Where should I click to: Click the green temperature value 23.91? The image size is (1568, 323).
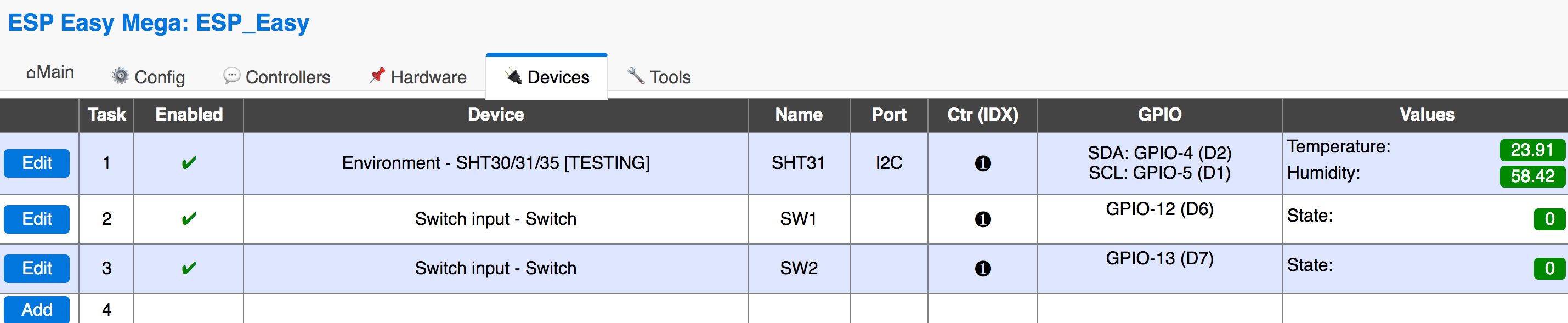[x=1531, y=150]
